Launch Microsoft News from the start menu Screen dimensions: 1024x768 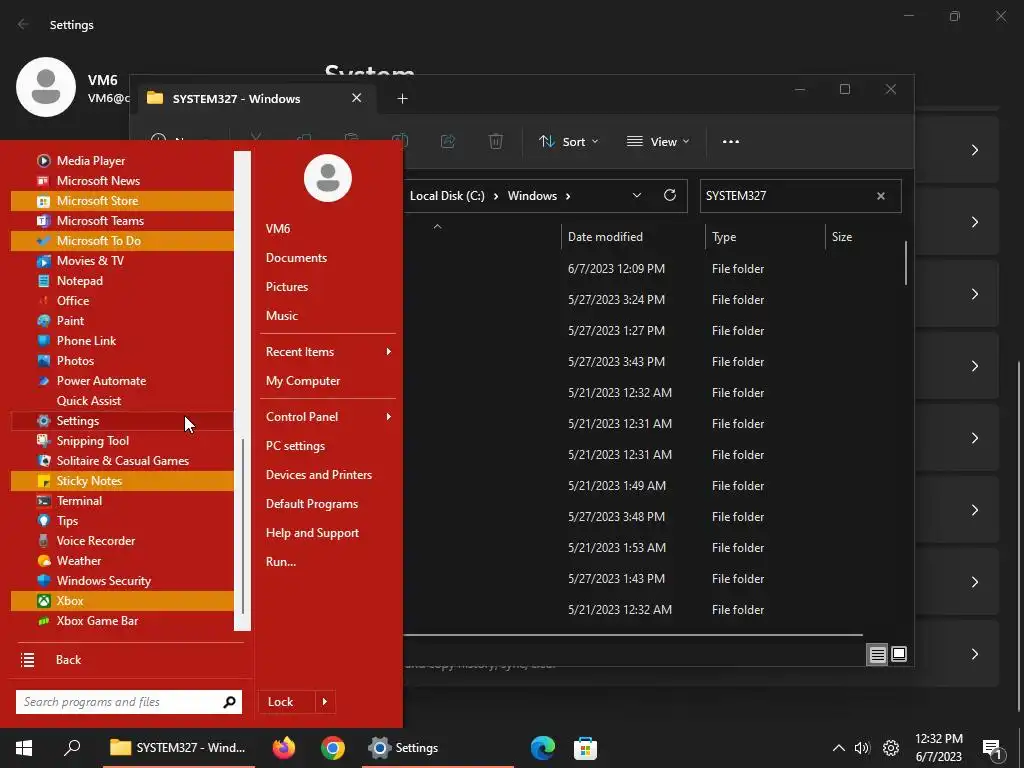pyautogui.click(x=122, y=181)
